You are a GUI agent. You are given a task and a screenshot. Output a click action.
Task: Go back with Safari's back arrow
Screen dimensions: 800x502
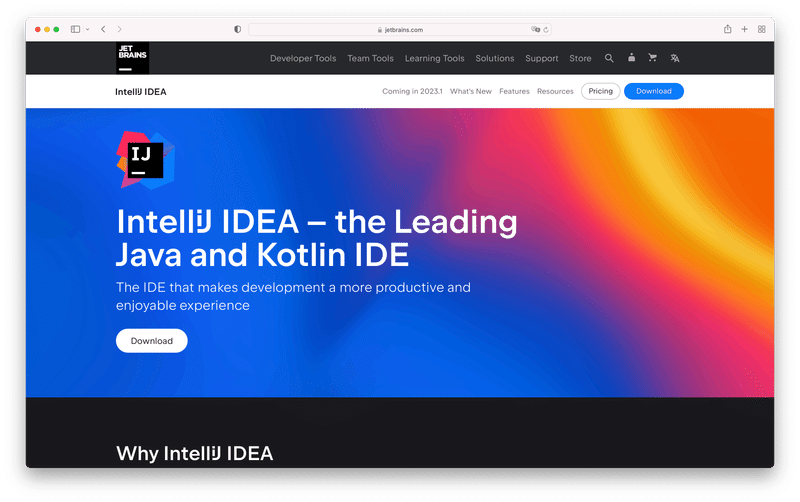103,30
